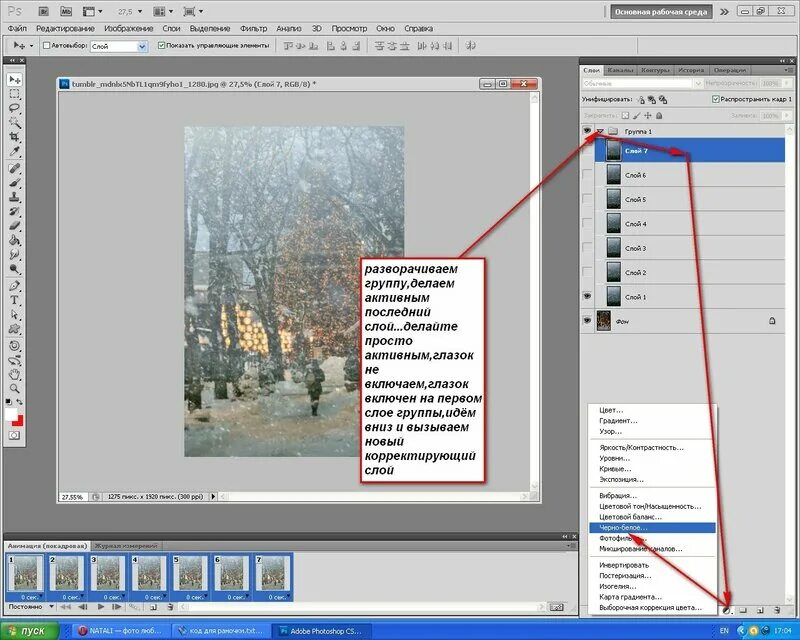
Task: Click Основная рабочая среда workspace button
Action: [x=661, y=12]
